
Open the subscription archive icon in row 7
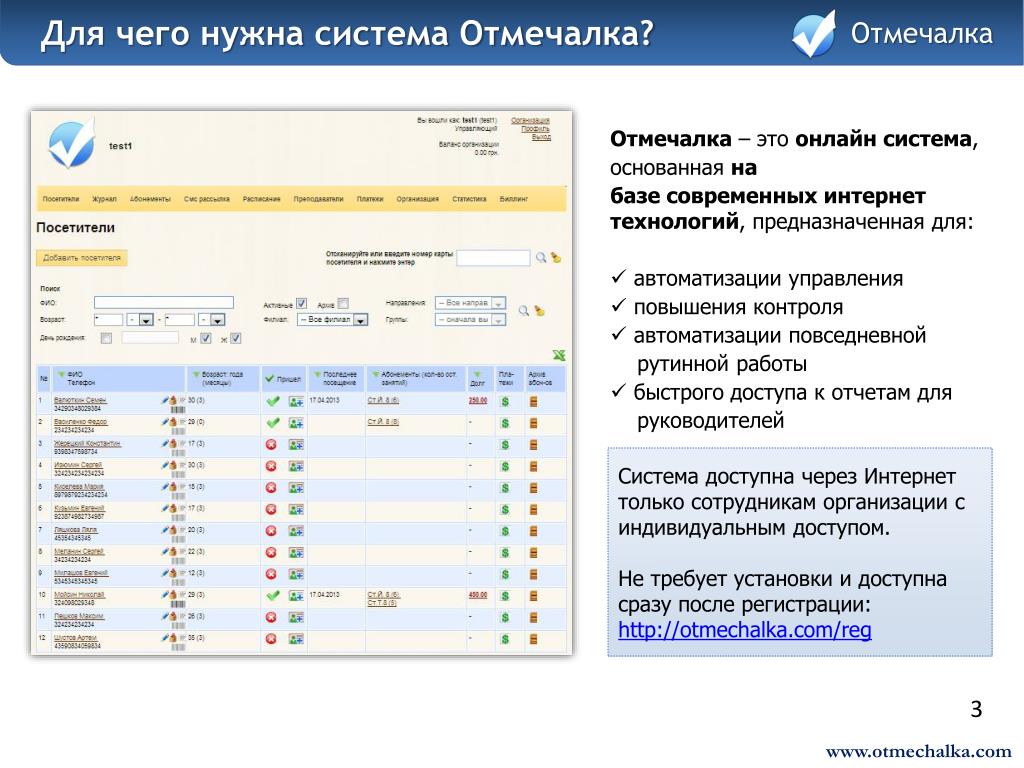click(533, 531)
